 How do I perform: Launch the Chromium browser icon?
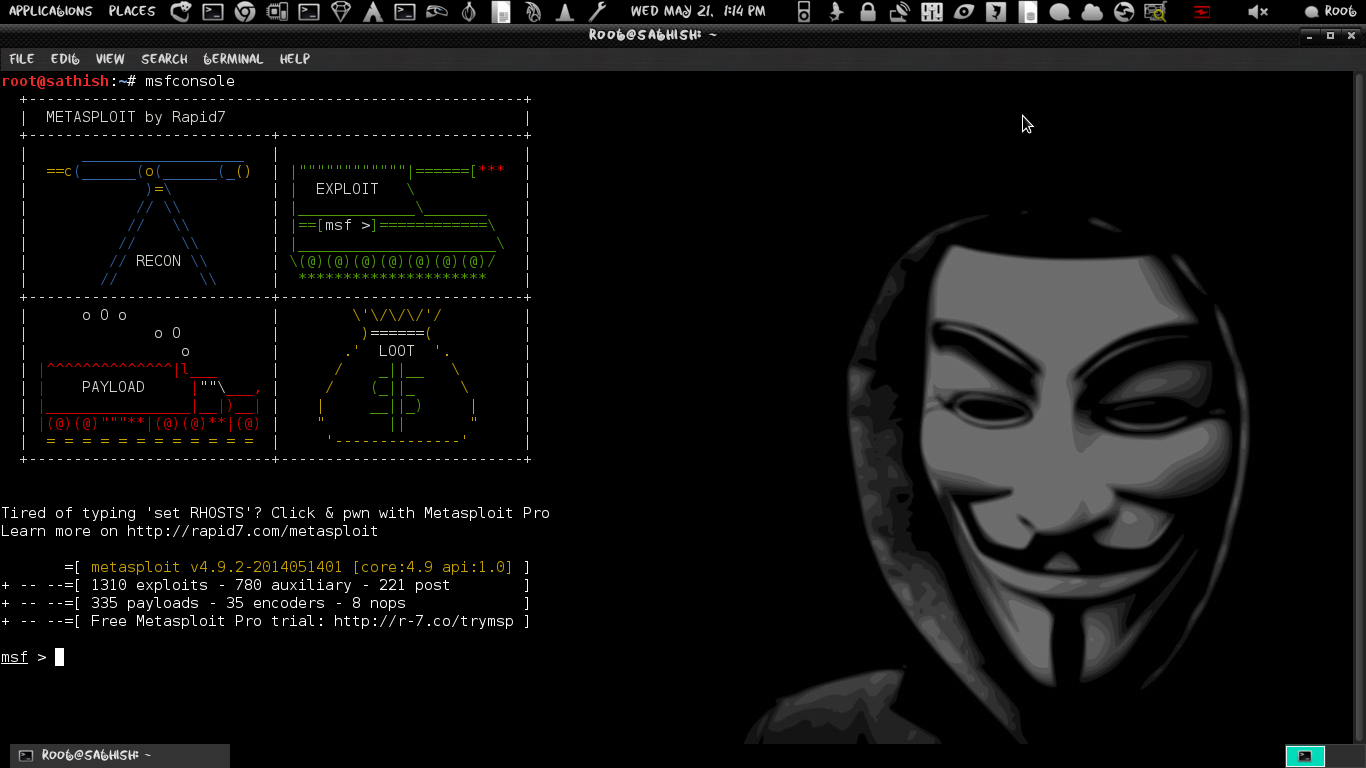[244, 12]
